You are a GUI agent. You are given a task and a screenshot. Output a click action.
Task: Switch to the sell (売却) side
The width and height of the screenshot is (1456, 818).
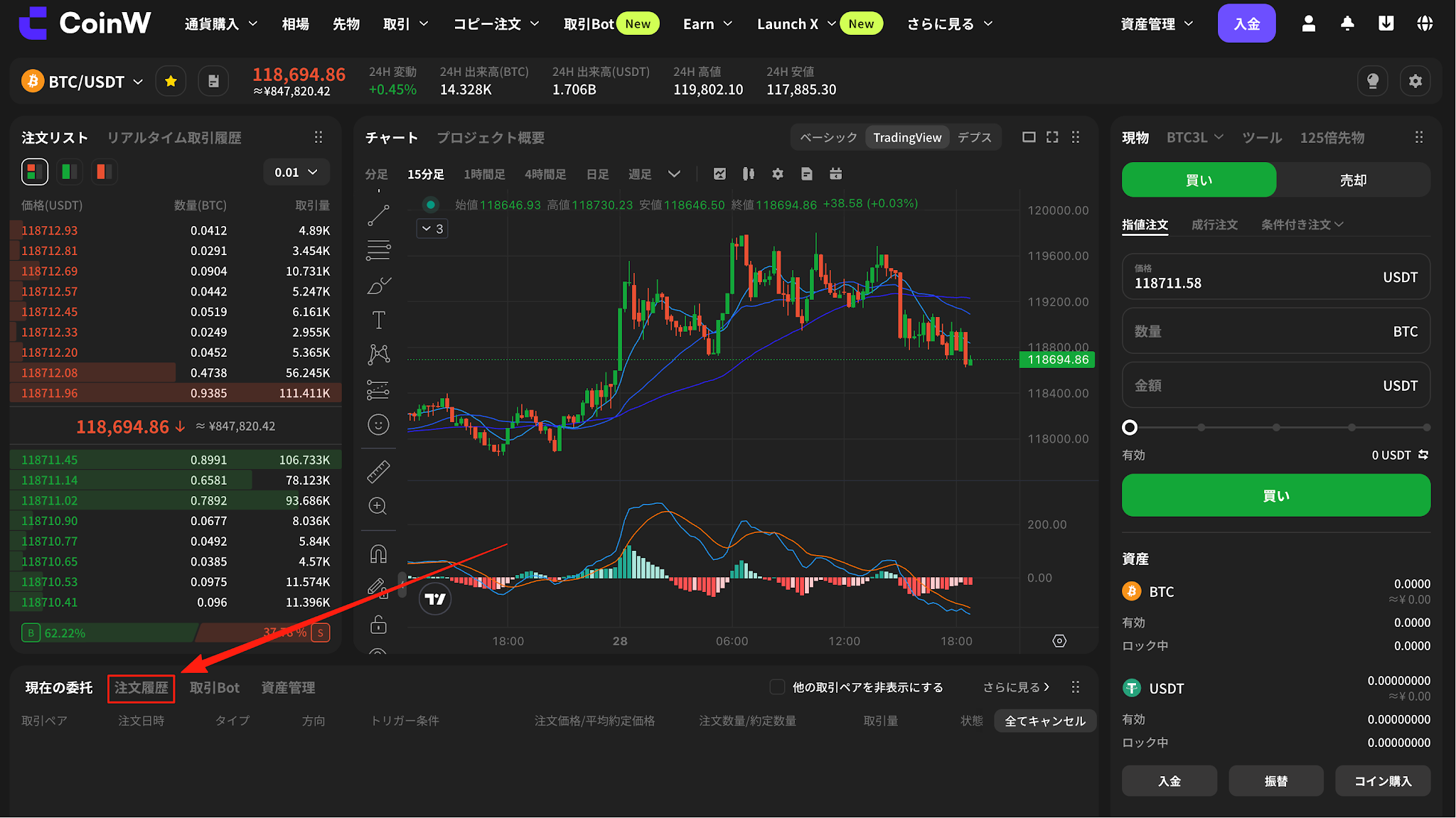point(1353,180)
